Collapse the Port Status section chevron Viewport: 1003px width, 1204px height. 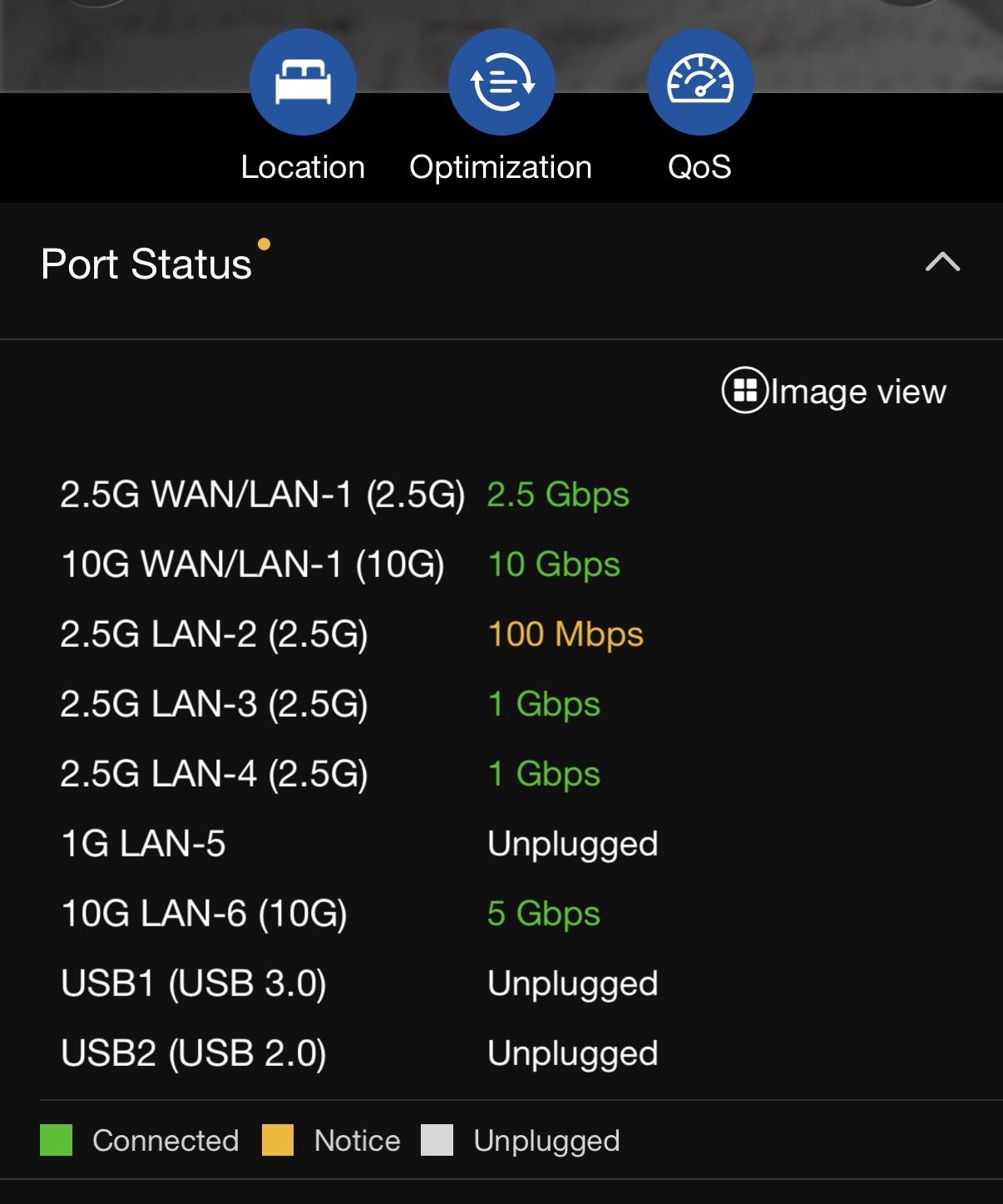pos(942,263)
